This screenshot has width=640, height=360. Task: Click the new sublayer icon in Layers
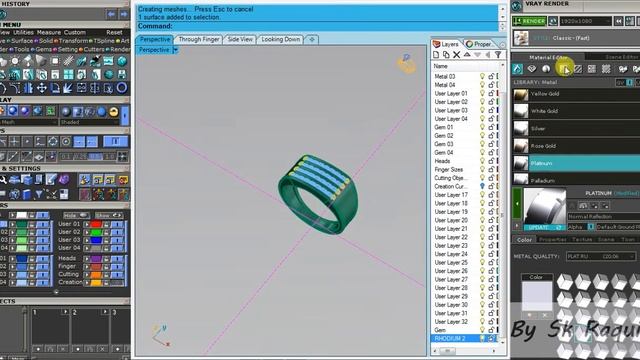[446, 55]
